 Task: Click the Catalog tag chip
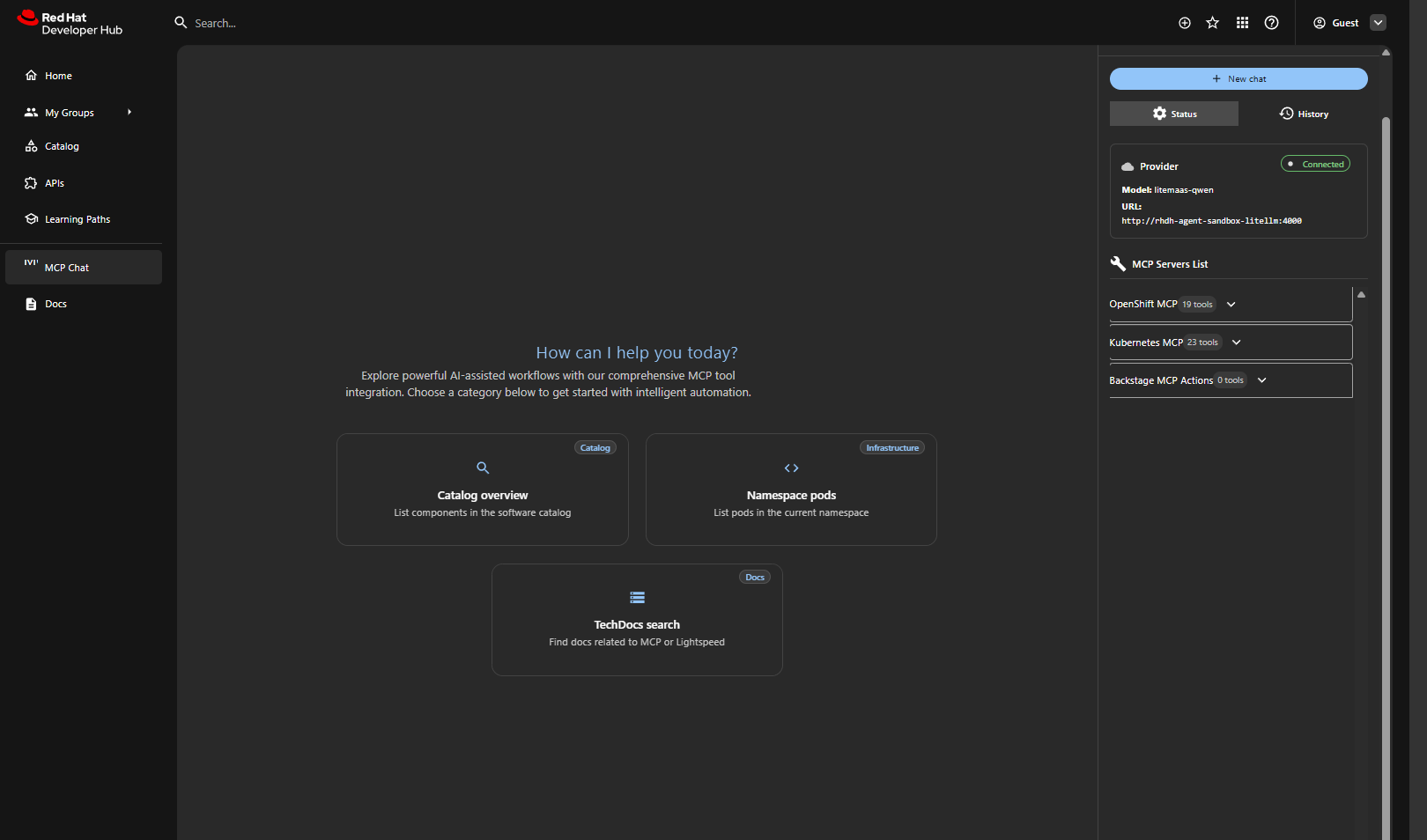(595, 448)
